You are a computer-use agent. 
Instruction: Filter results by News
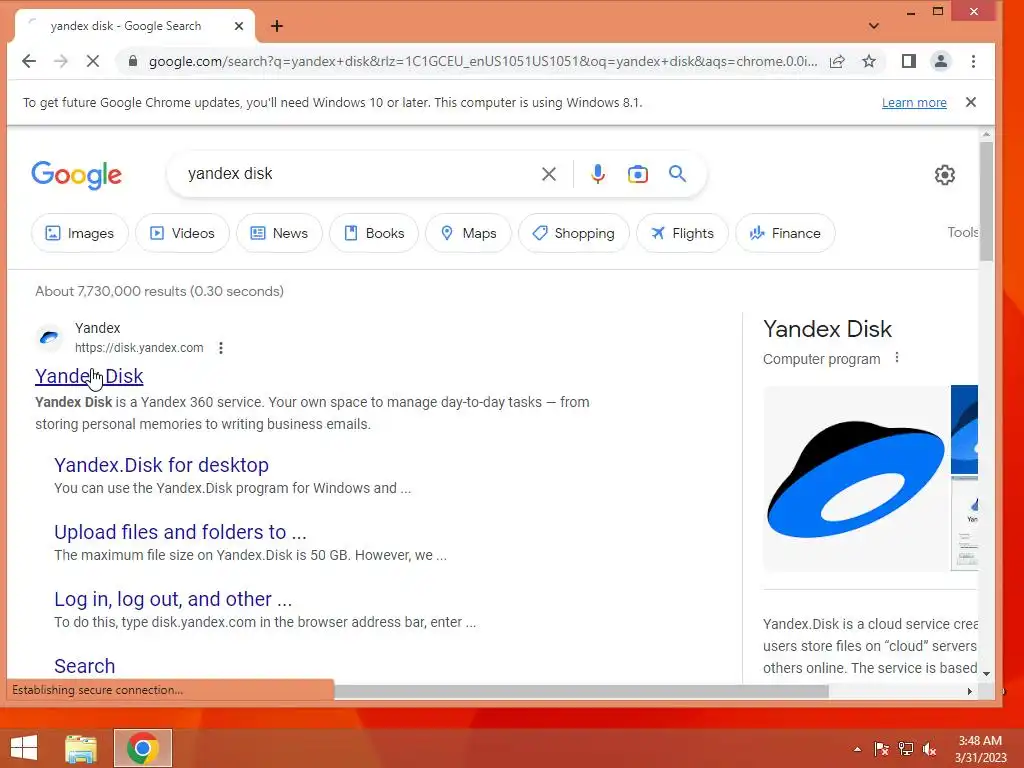tap(279, 233)
